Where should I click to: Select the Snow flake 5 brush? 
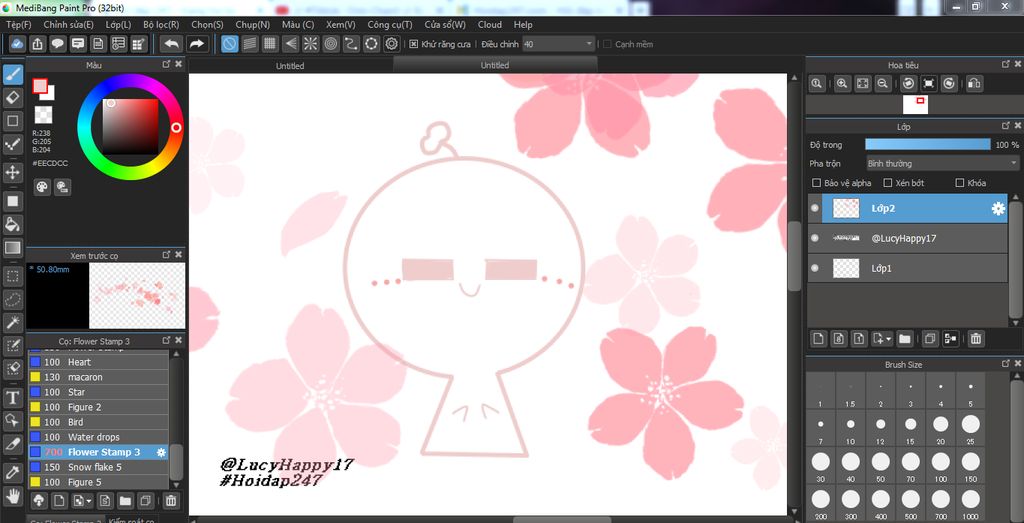pos(98,467)
